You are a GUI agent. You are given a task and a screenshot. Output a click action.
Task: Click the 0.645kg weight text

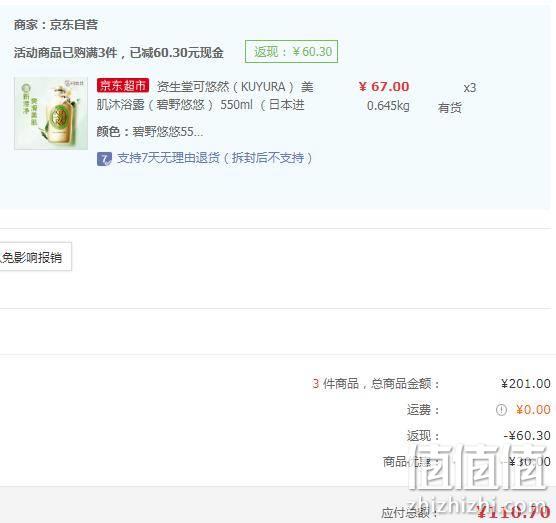coord(388,106)
